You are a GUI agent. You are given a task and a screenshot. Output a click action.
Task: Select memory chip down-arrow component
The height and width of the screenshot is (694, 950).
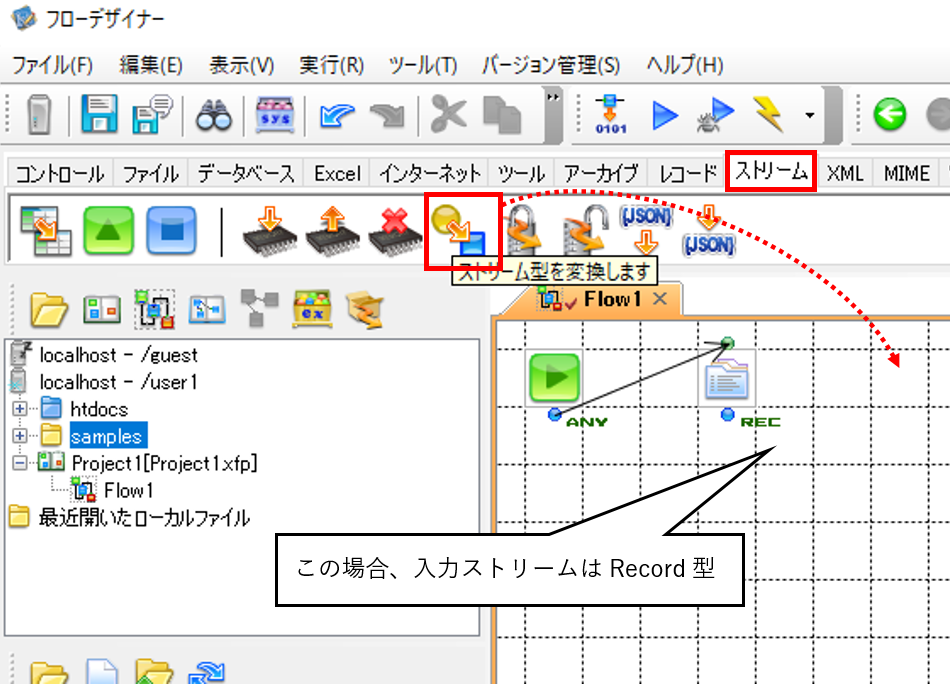pos(270,231)
